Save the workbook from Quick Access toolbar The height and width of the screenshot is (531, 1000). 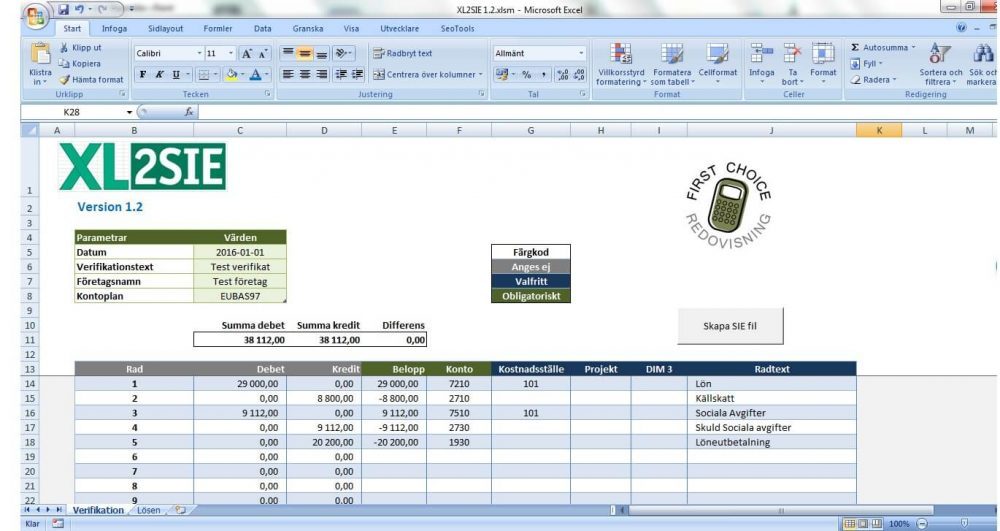[x=63, y=10]
